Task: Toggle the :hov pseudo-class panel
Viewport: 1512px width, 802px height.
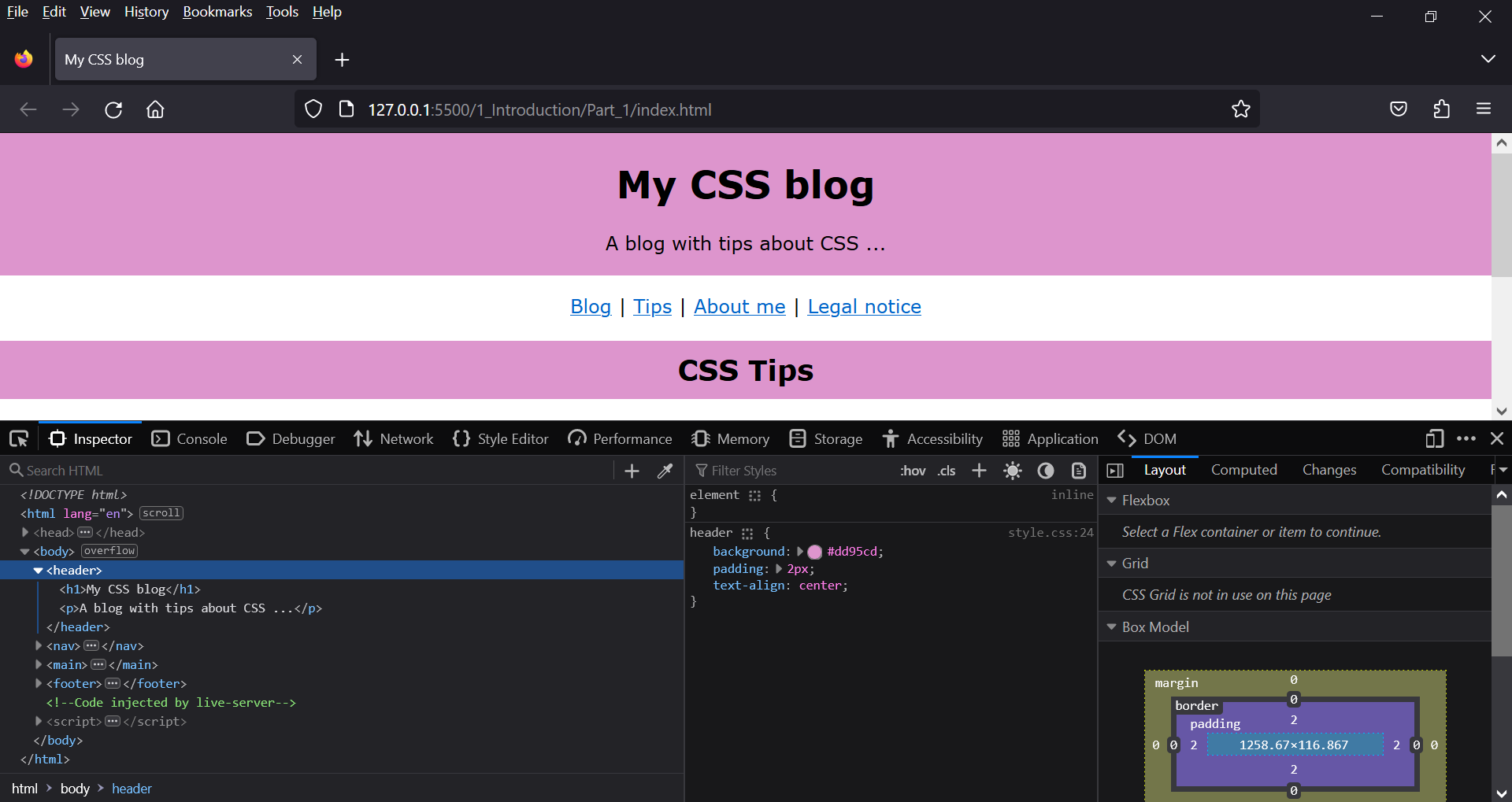Action: pyautogui.click(x=913, y=471)
